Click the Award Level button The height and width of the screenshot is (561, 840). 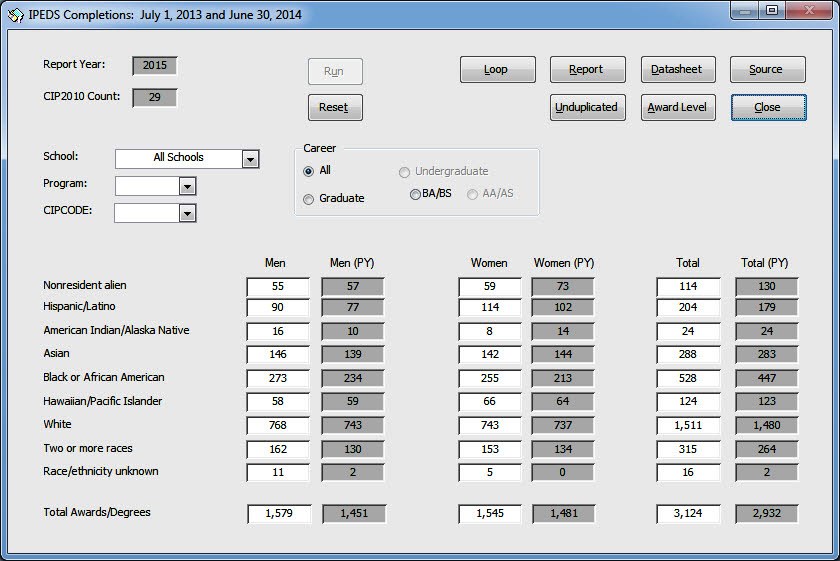point(678,108)
